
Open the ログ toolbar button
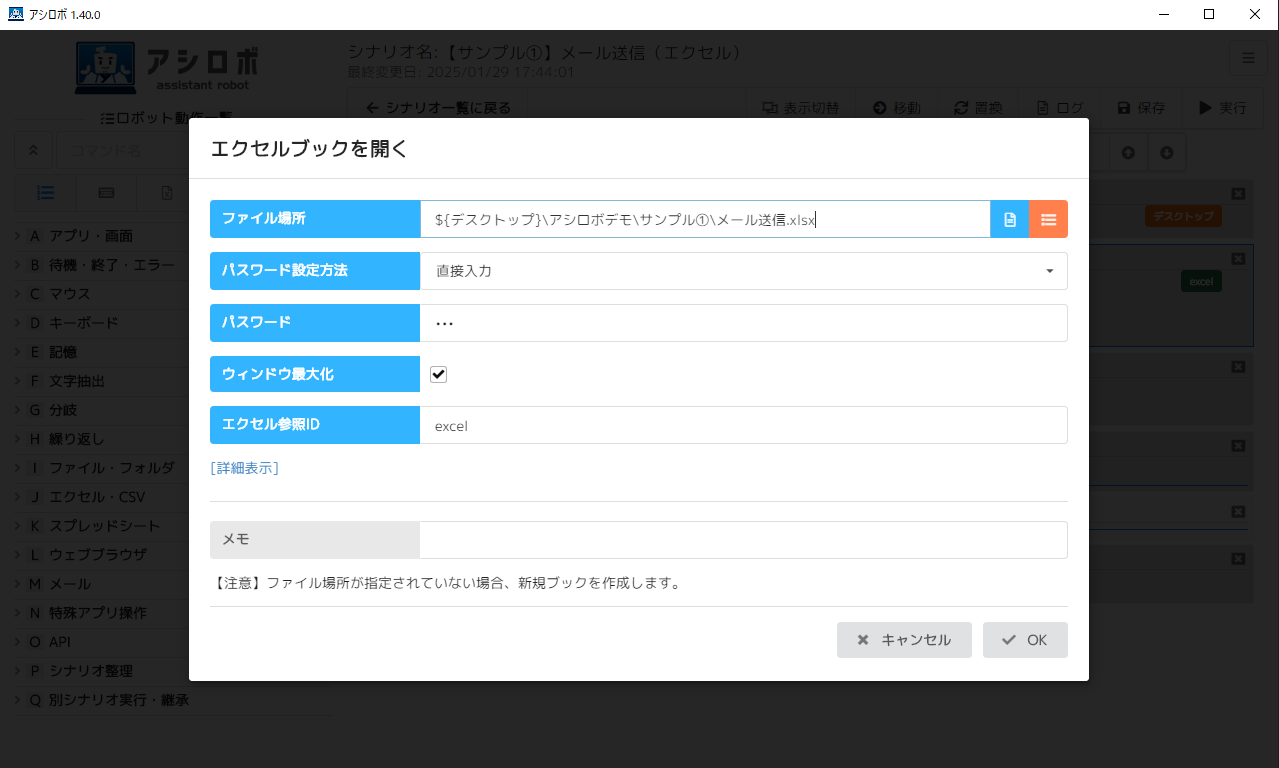pos(1059,108)
